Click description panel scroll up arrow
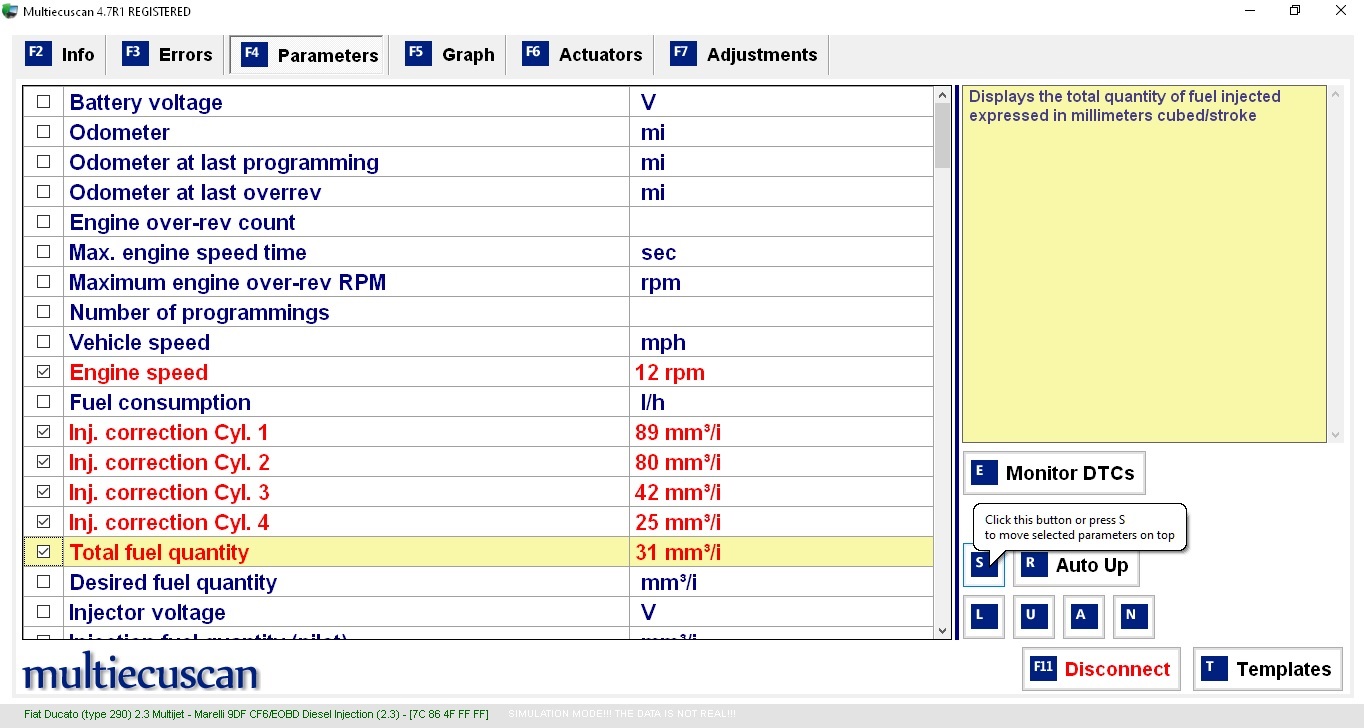The width and height of the screenshot is (1364, 728). (1337, 94)
